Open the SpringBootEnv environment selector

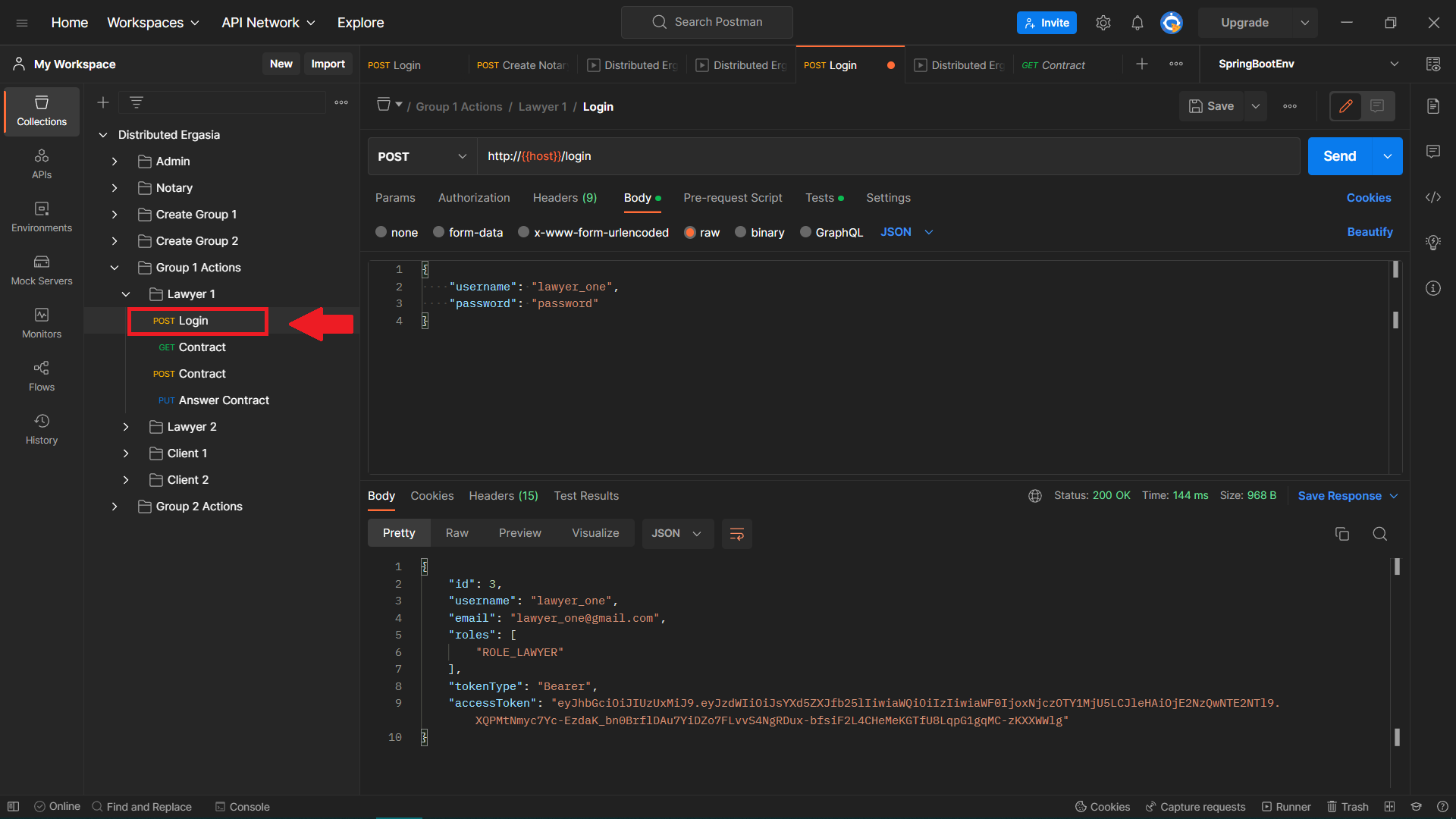[x=1309, y=64]
